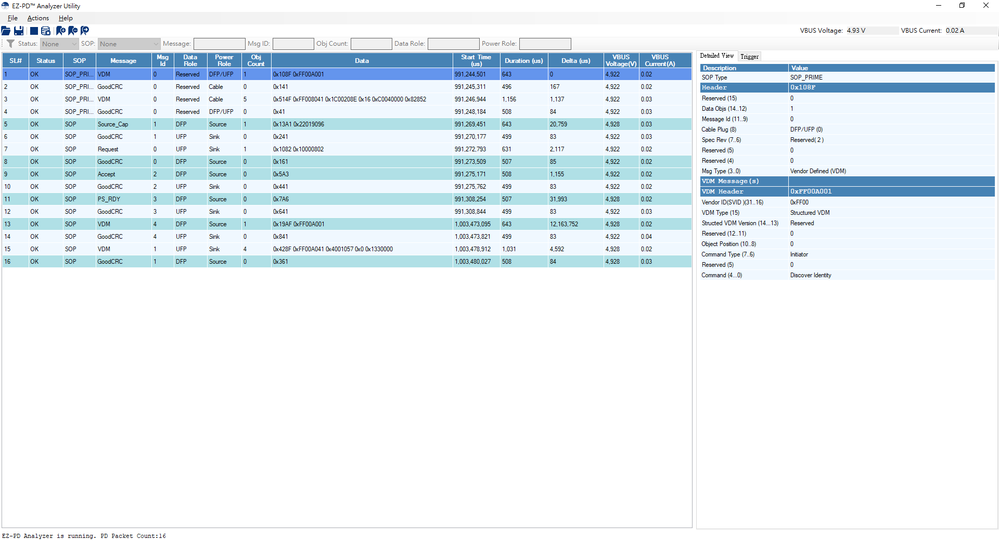Click the Delta (us) column header
Screen dimensions: 999x541
pos(575,61)
